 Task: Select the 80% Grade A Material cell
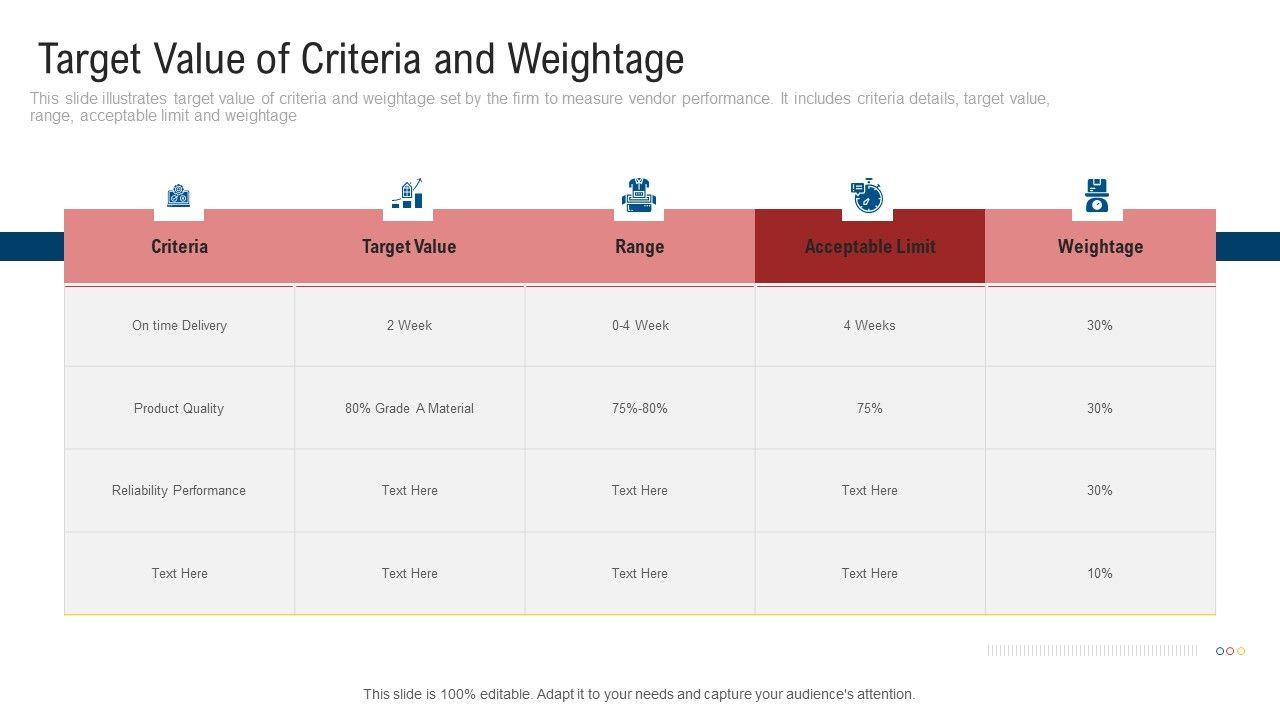point(409,408)
